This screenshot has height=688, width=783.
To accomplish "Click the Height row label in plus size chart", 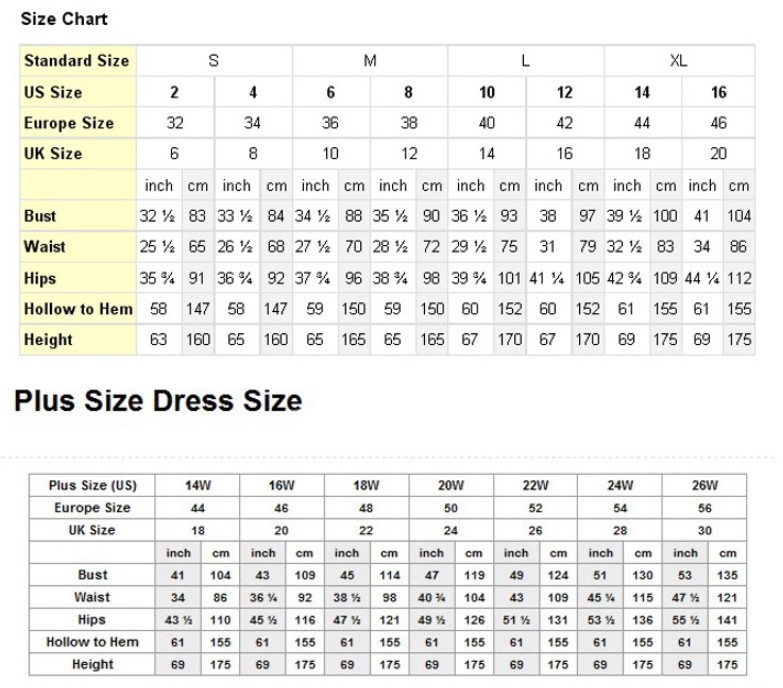I will 92,664.
